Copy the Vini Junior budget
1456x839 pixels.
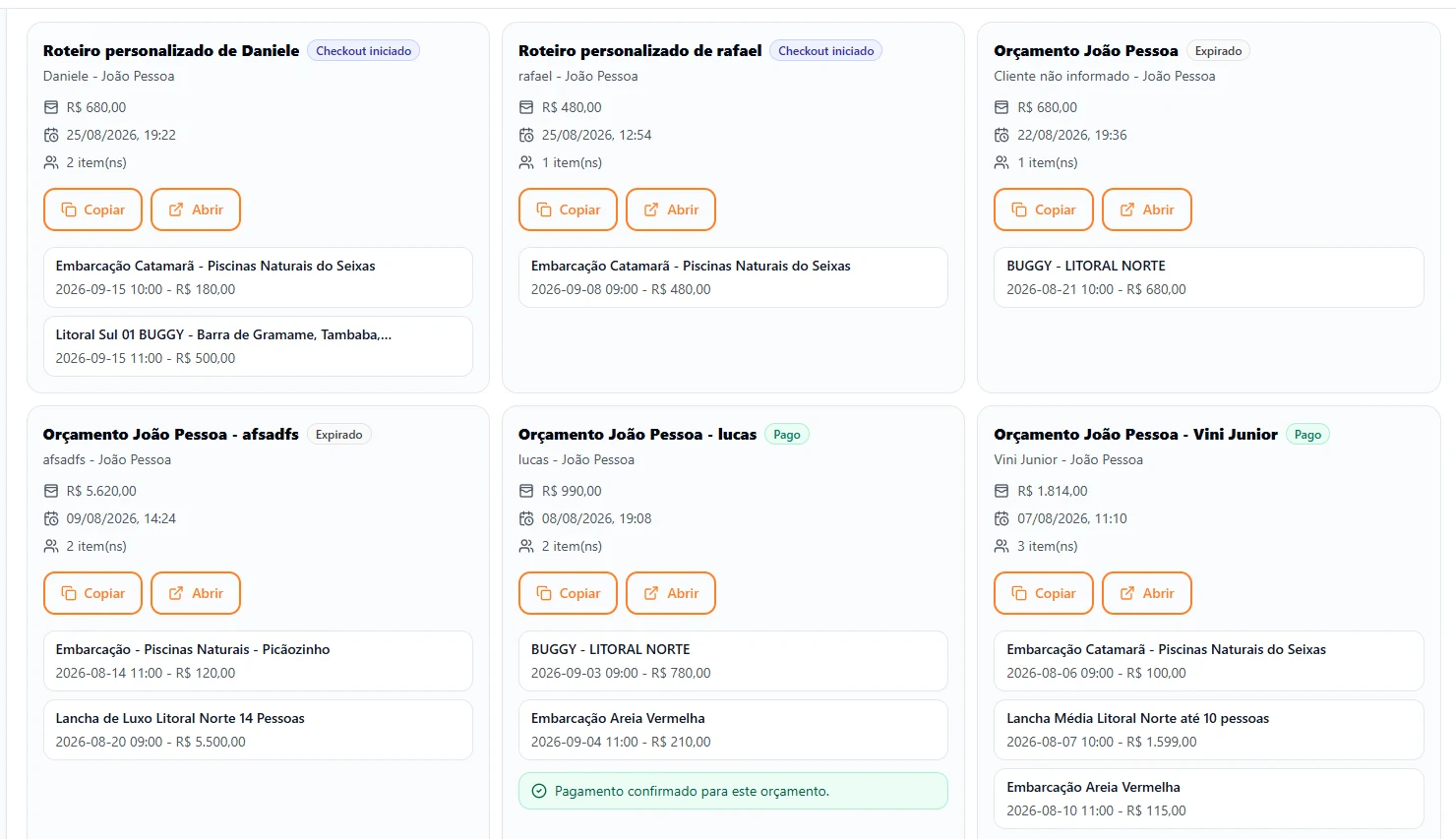[1044, 593]
